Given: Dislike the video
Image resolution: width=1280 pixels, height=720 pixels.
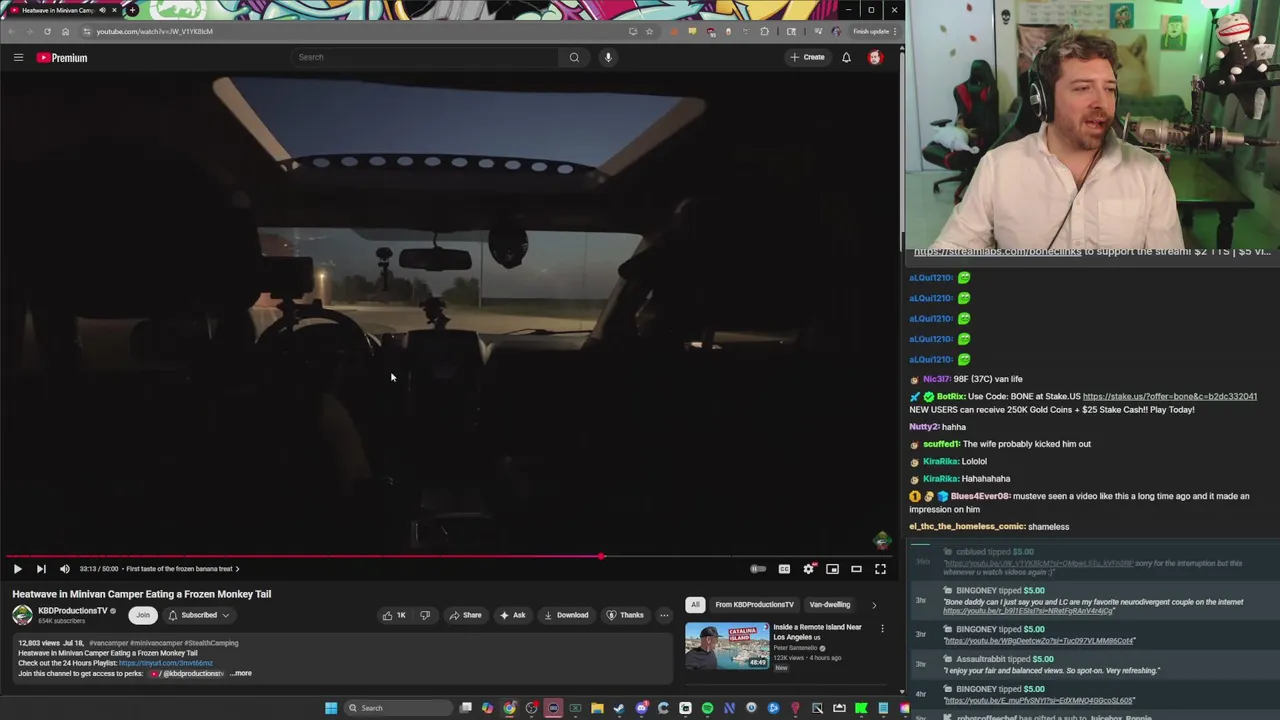Looking at the screenshot, I should [425, 615].
